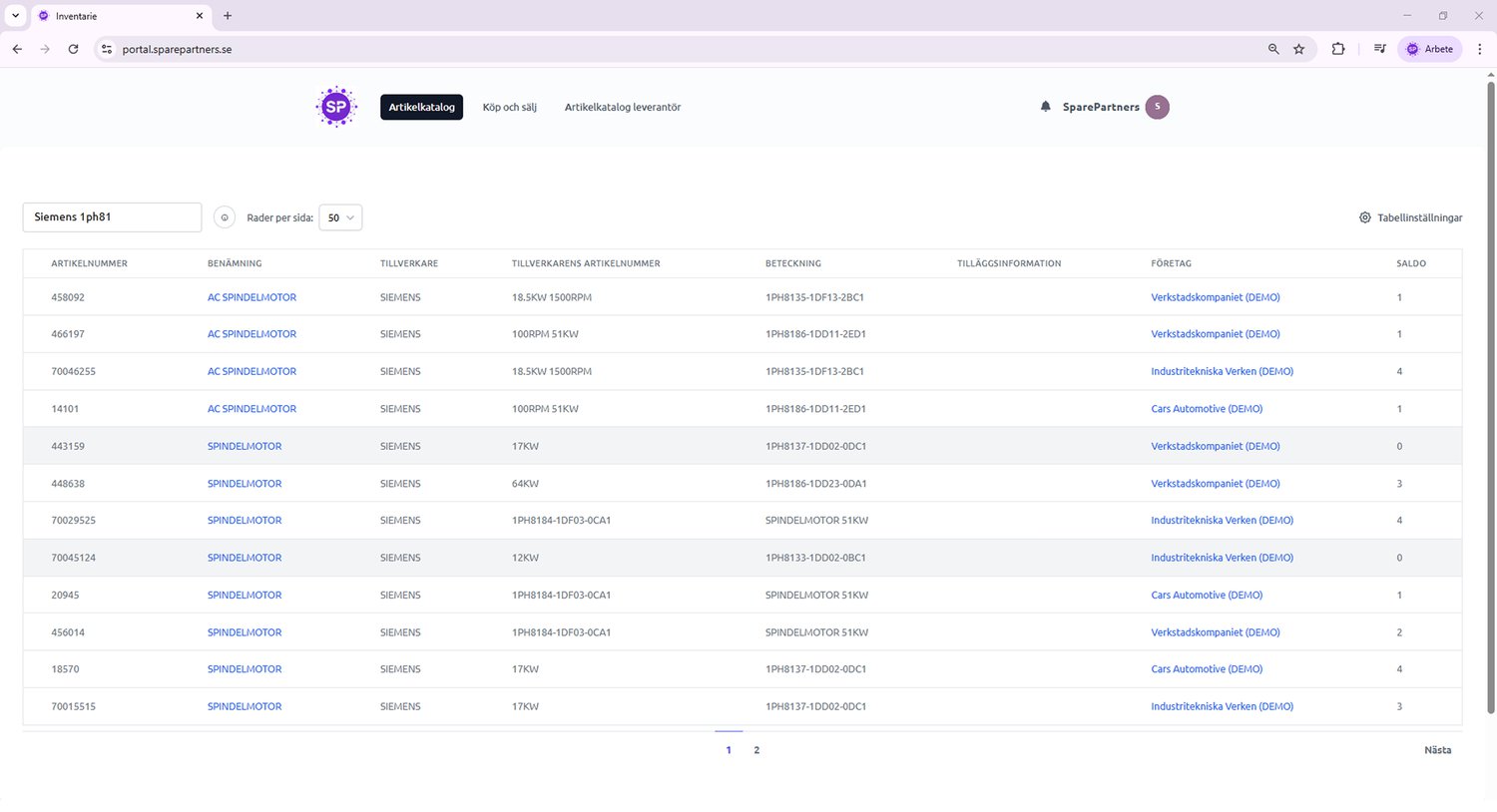Sort by the SALDO column header
1497x812 pixels.
tap(1410, 263)
